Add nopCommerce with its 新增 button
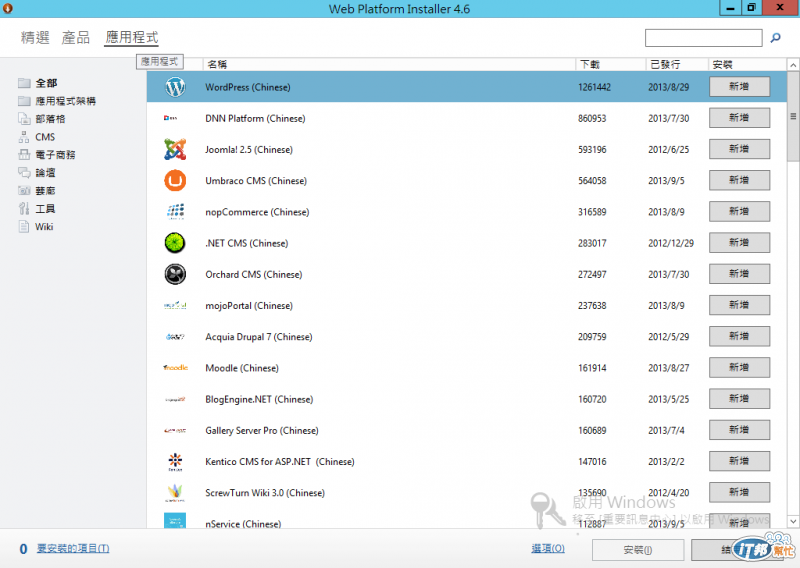The image size is (800, 568). click(x=739, y=211)
